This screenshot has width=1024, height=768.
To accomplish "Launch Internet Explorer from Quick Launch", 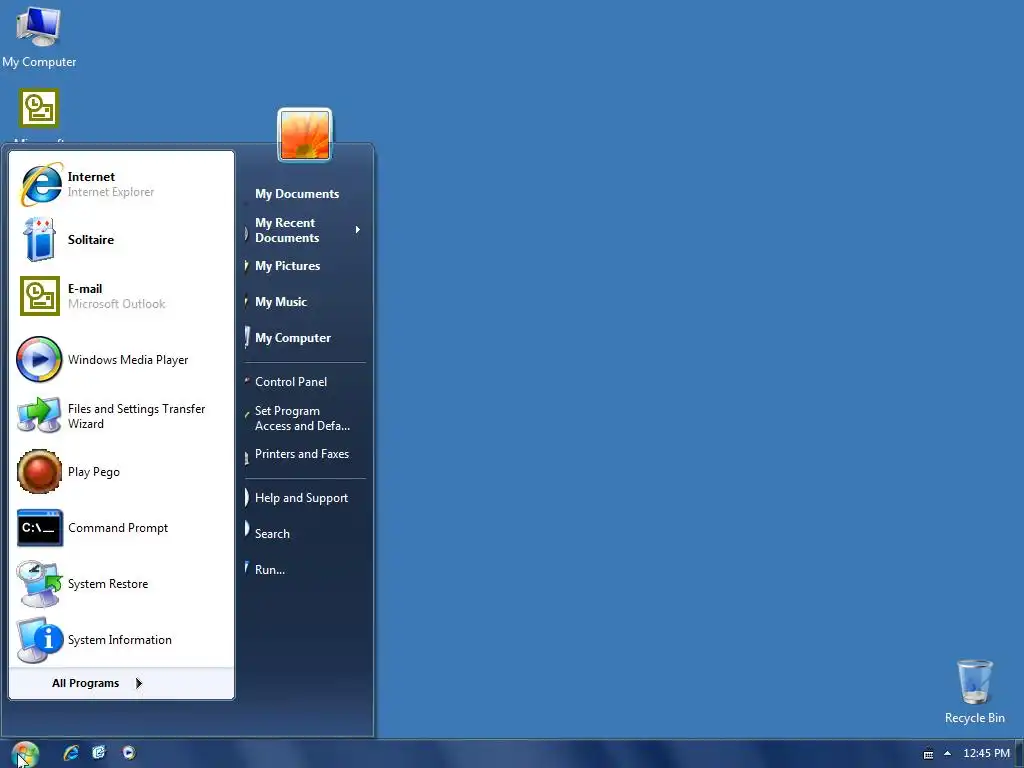I will [x=71, y=753].
